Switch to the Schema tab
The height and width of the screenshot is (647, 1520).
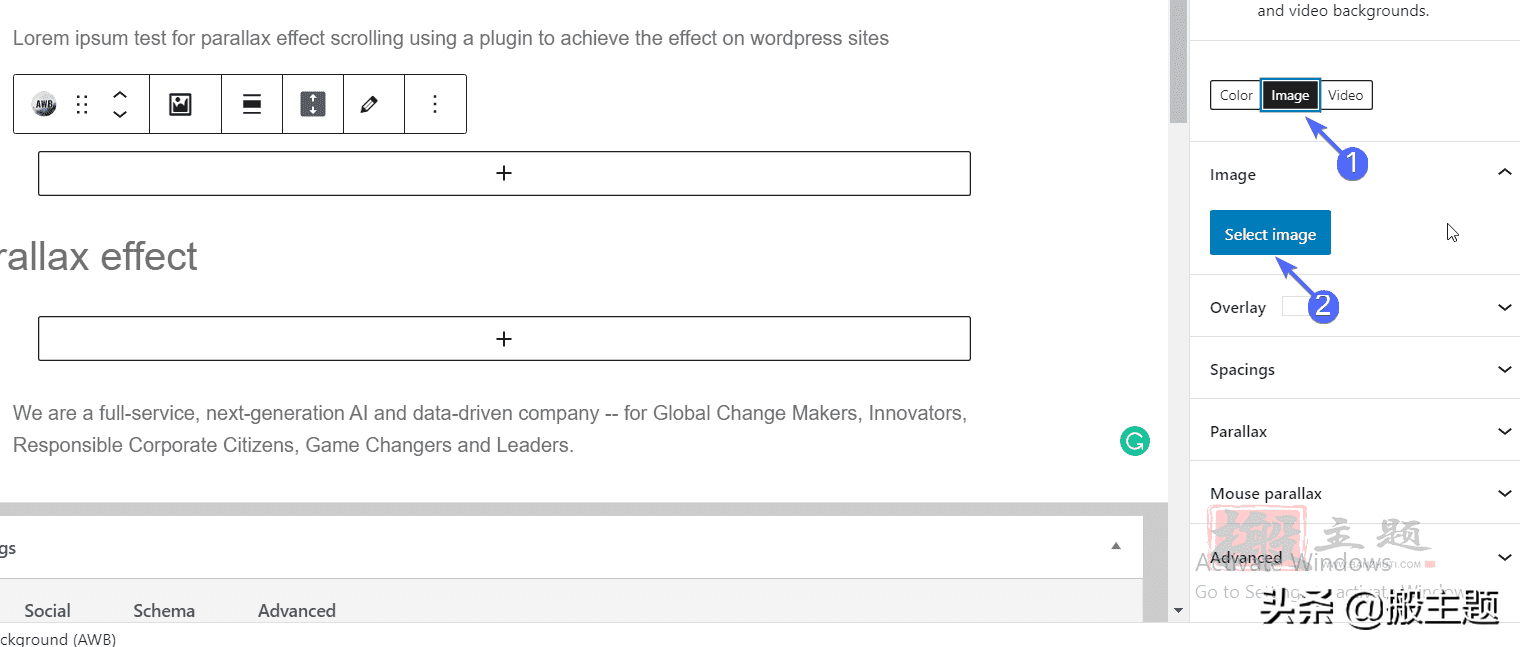click(164, 610)
